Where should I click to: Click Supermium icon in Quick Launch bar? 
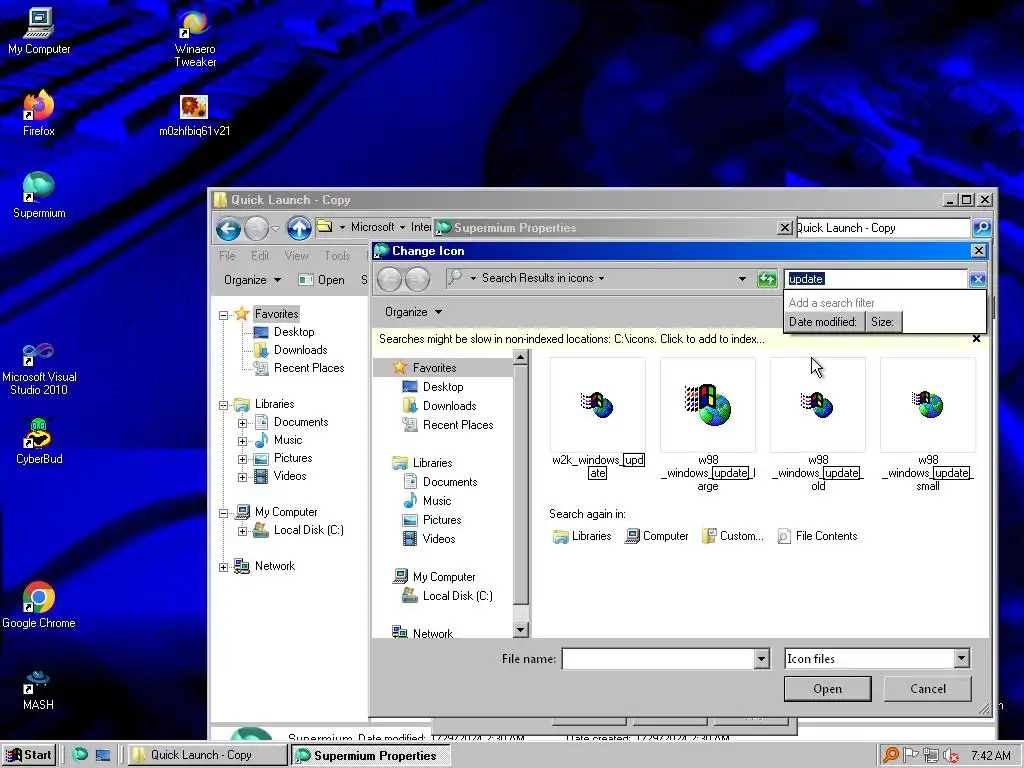80,755
